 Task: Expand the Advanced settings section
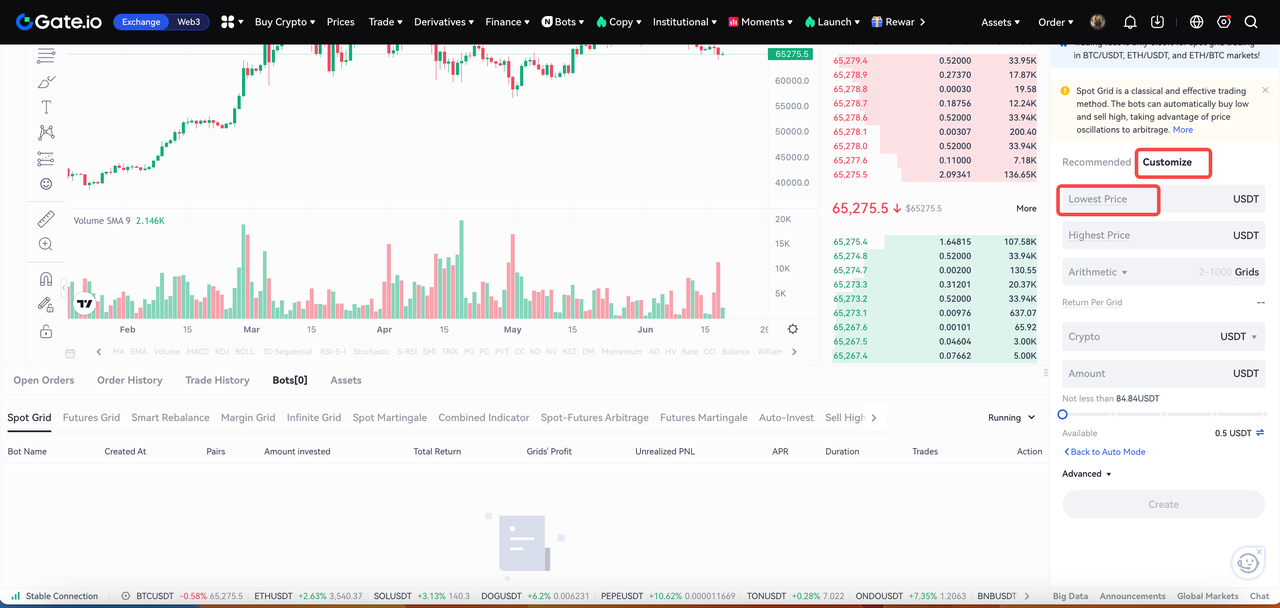coord(1087,474)
